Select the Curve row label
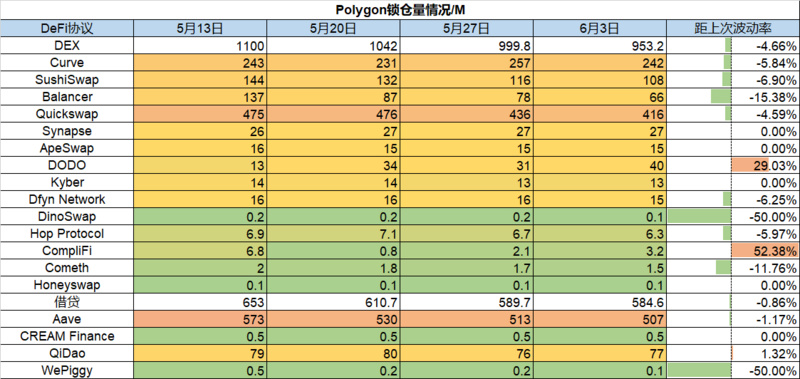Image resolution: width=800 pixels, height=379 pixels. 67,63
